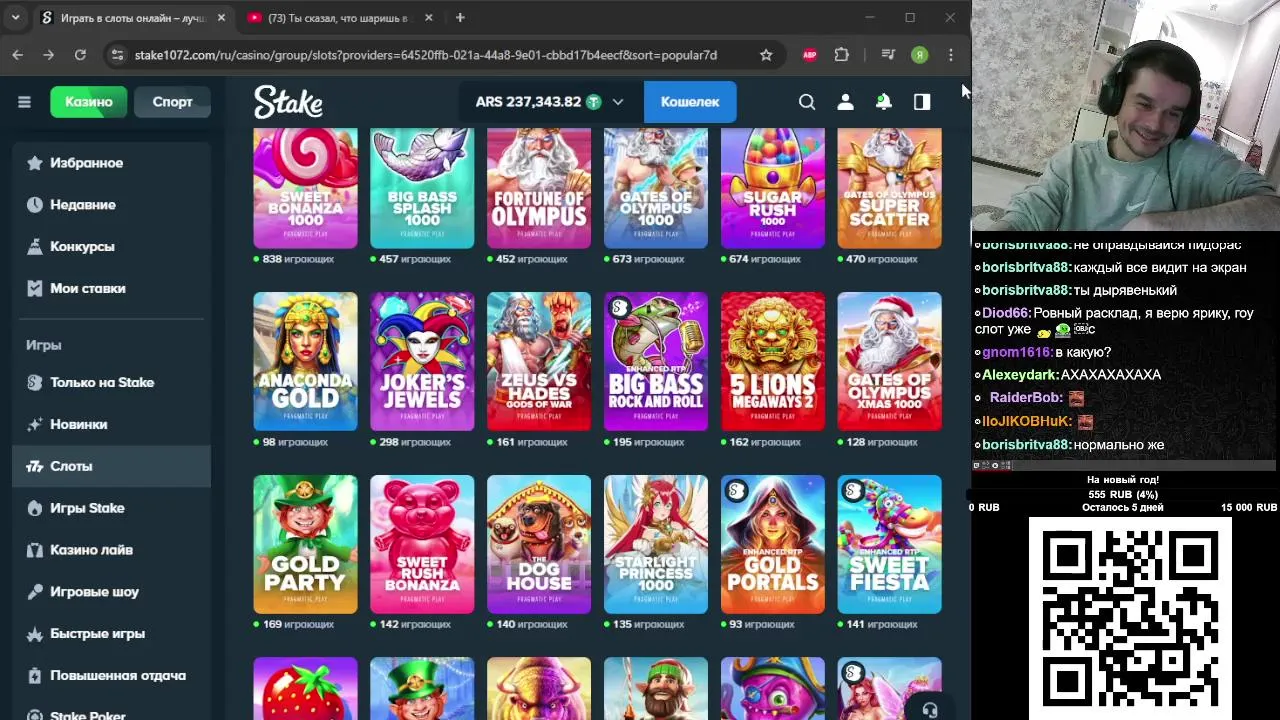
Task: Toggle the side panel layout icon
Action: [x=922, y=102]
